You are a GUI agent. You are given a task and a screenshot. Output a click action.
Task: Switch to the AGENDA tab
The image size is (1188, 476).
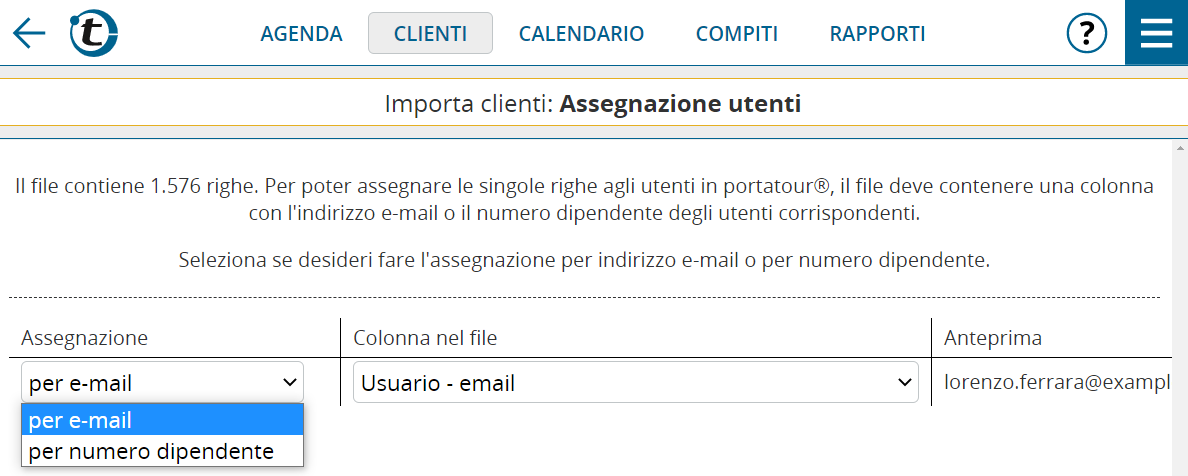(302, 34)
